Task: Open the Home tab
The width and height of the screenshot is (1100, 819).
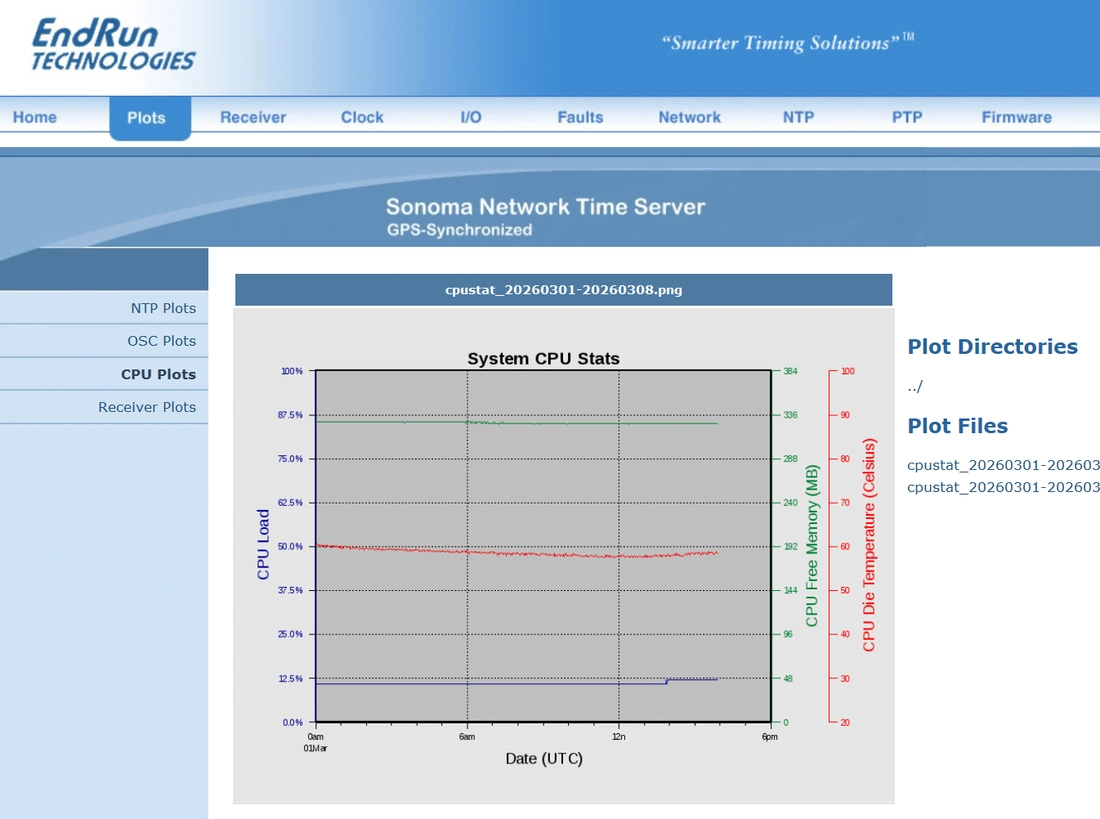Action: coord(34,117)
